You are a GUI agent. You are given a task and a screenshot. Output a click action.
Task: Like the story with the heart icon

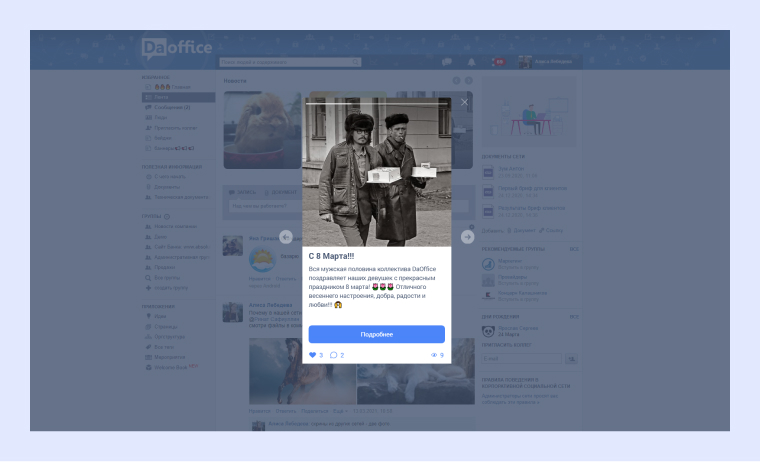point(313,355)
